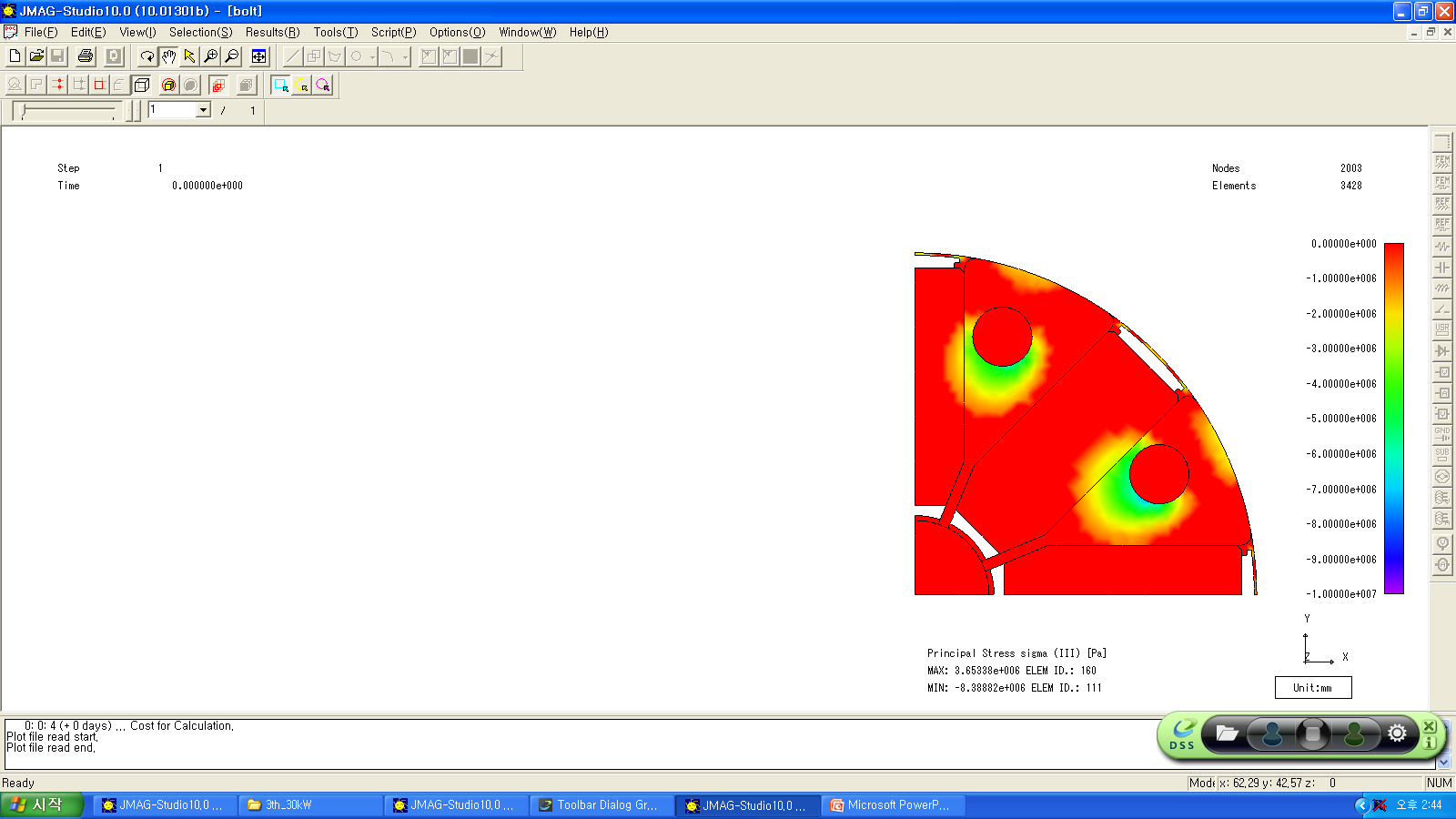This screenshot has height=819, width=1456.
Task: Select the ammeter A probe icon at bottom
Action: click(1442, 565)
